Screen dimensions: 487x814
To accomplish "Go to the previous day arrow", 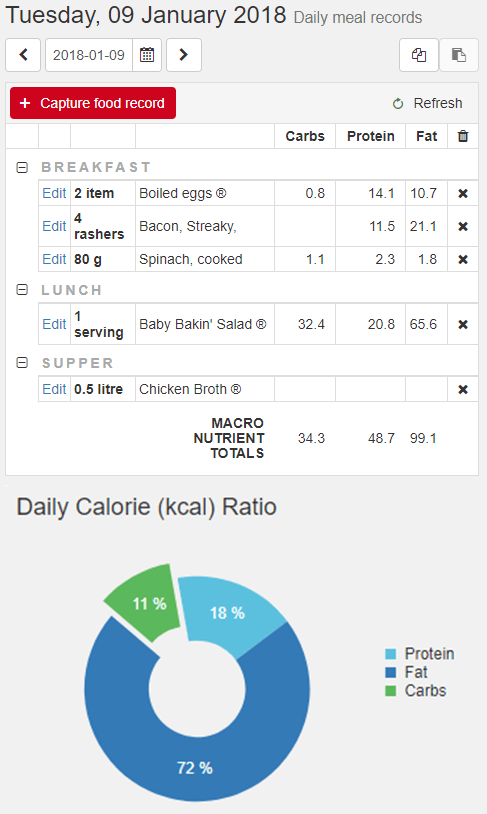I will pos(23,55).
